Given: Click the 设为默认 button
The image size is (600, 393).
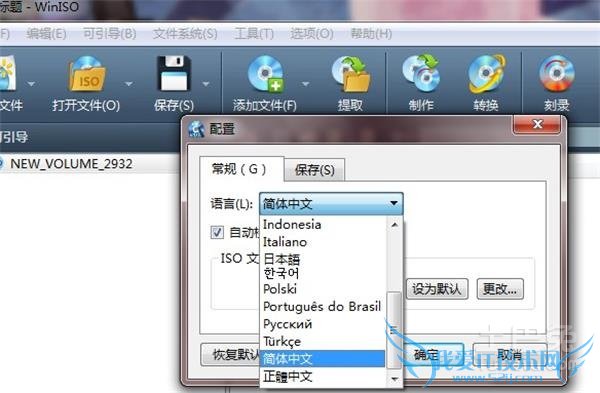Looking at the screenshot, I should pos(437,289).
